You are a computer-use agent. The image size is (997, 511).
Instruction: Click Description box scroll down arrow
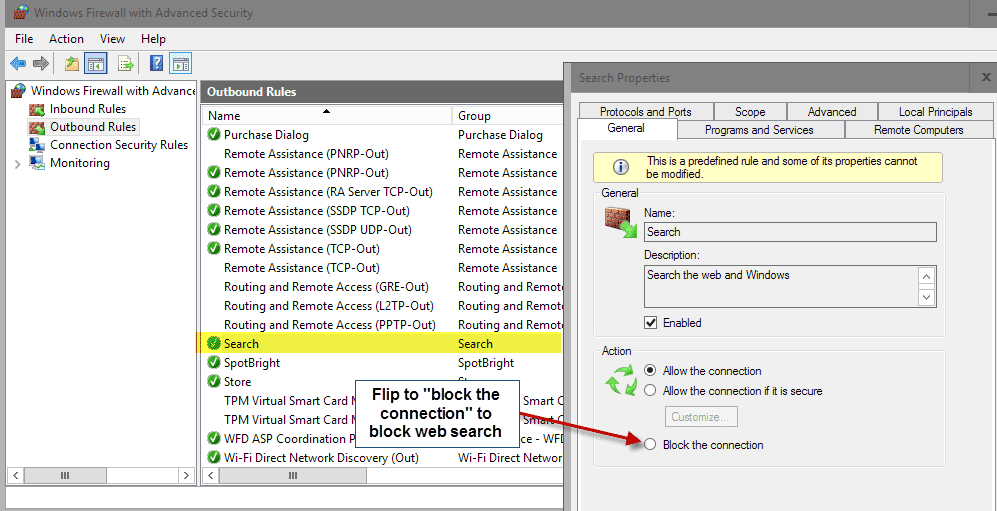[928, 297]
